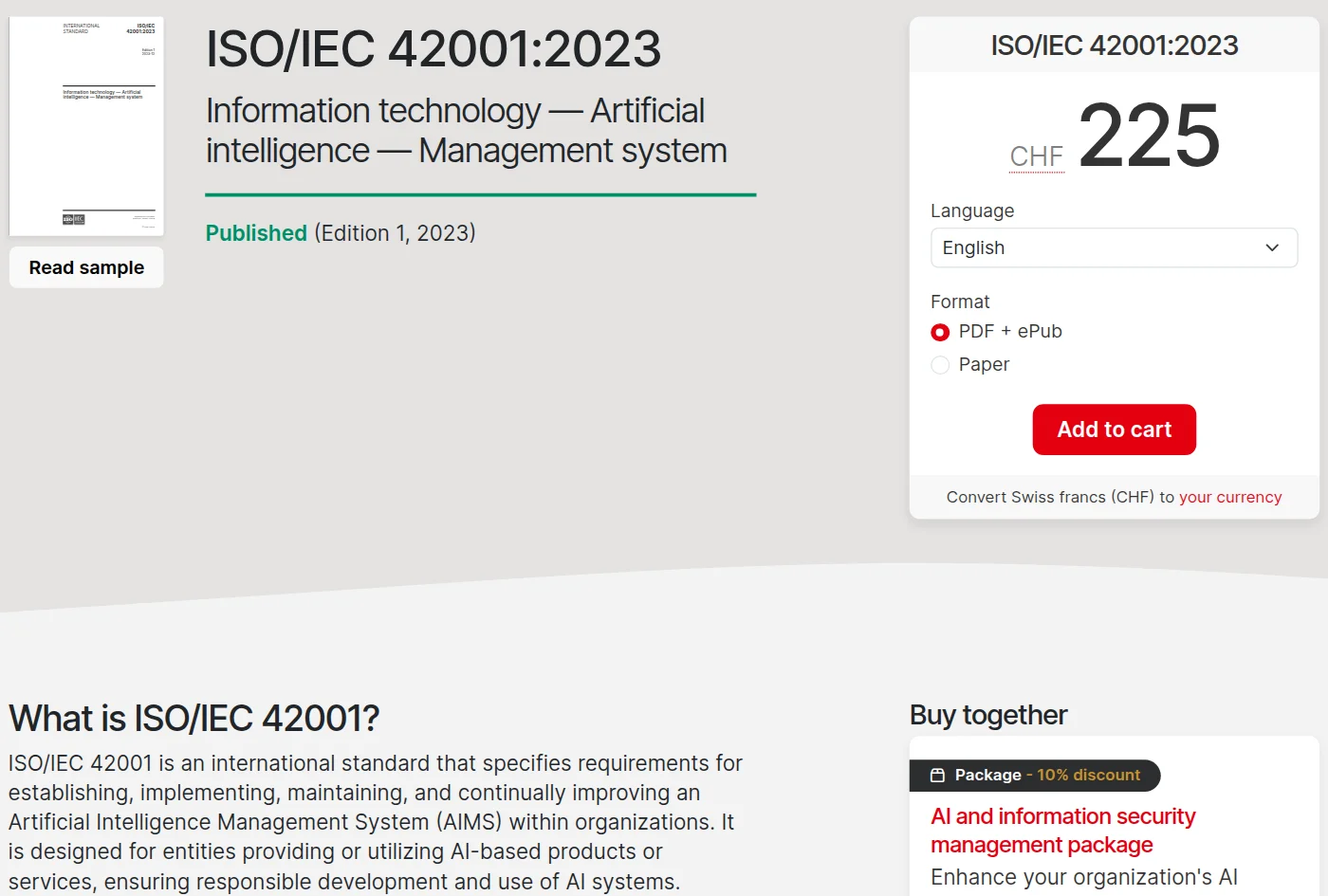
Task: Click the 'Package - 10% discount' badge
Action: pyautogui.click(x=1035, y=776)
